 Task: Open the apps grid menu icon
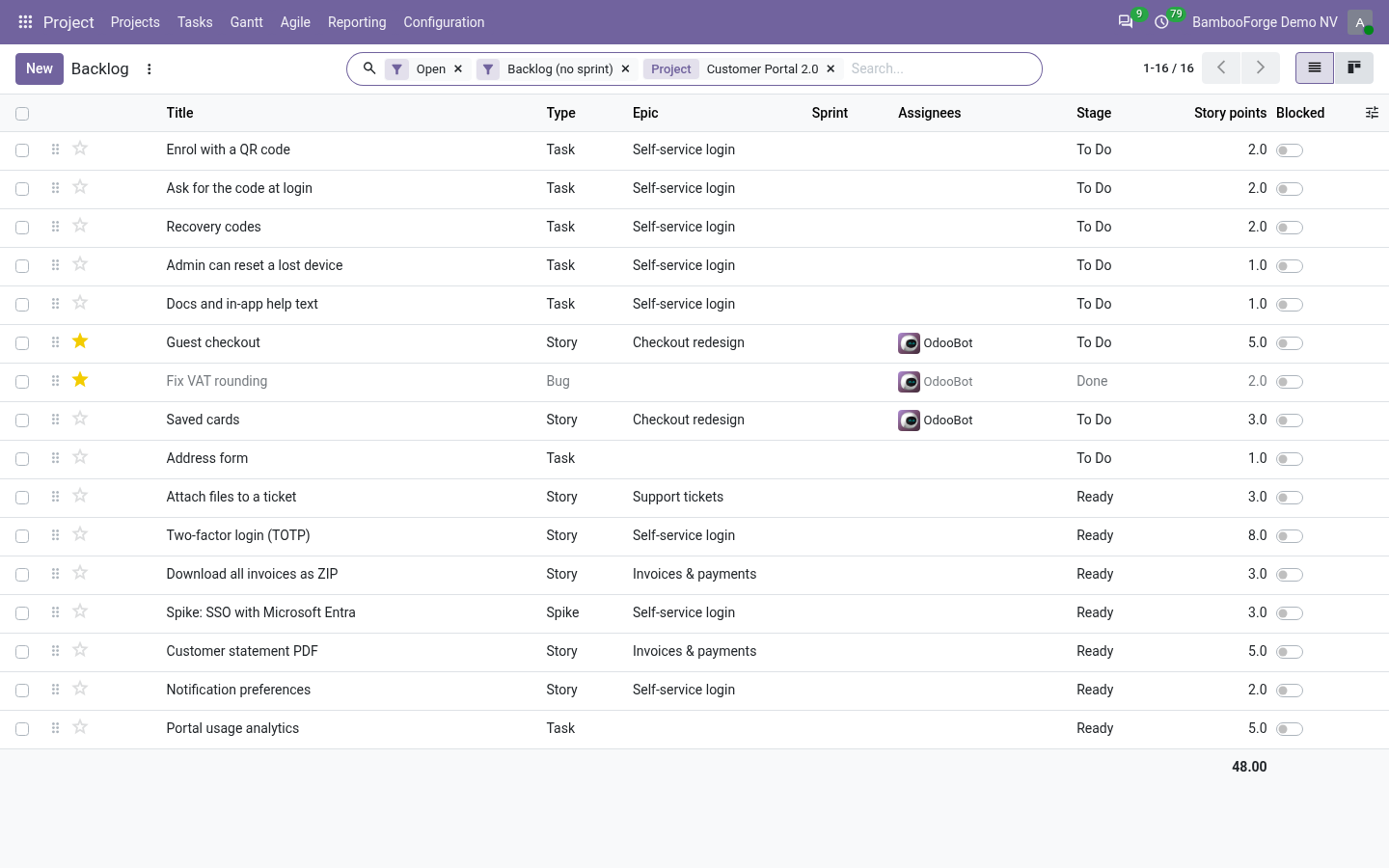tap(25, 22)
